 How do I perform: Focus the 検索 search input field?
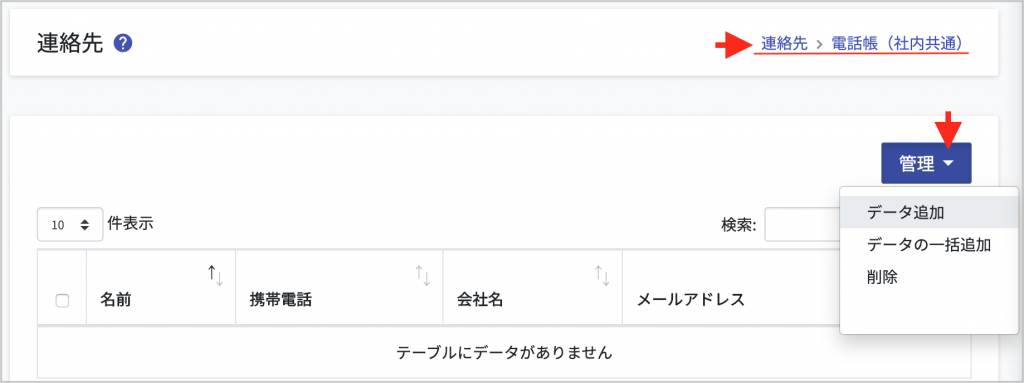802,225
